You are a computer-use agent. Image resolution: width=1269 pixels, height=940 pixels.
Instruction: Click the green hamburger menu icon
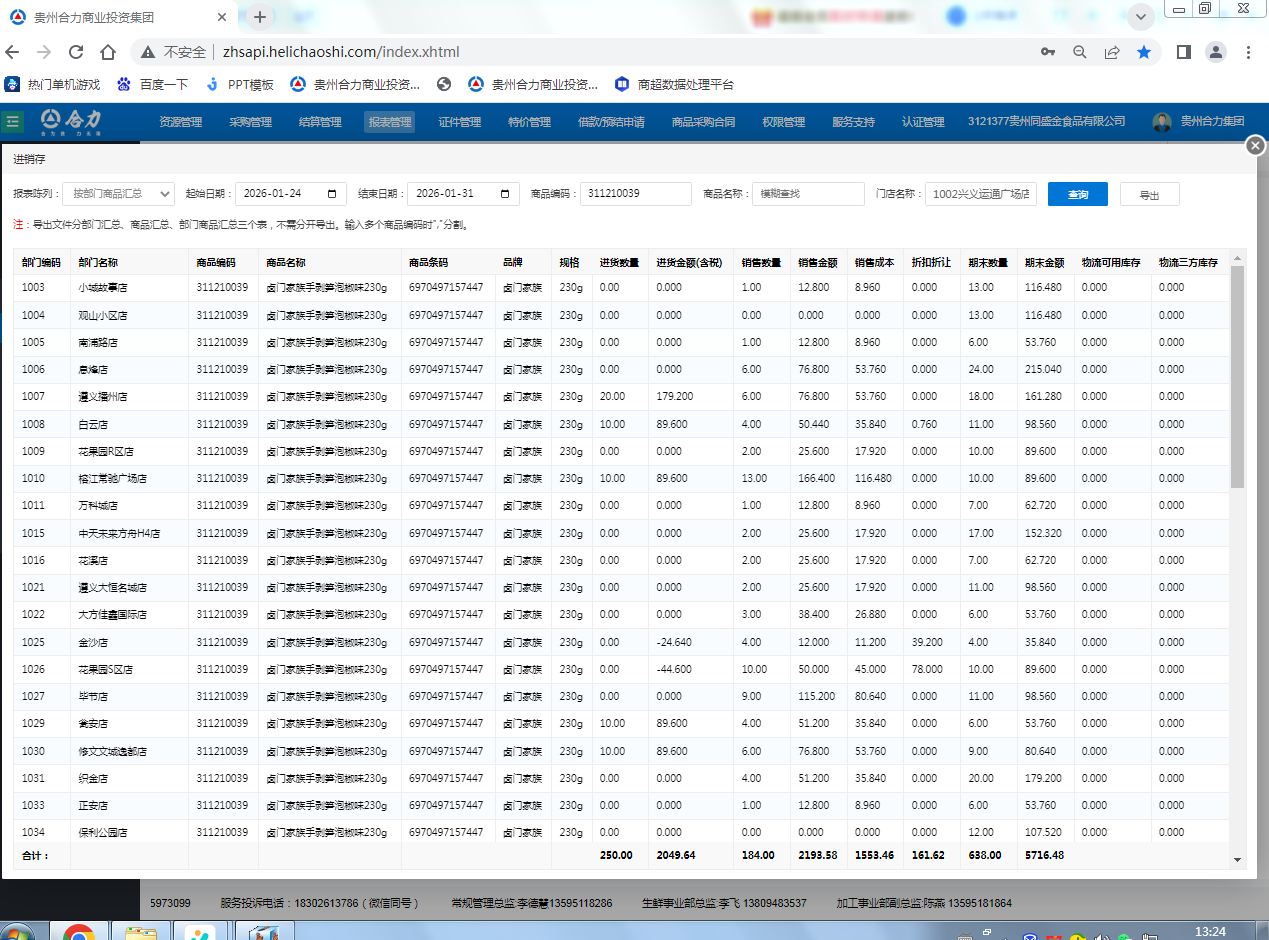(13, 121)
